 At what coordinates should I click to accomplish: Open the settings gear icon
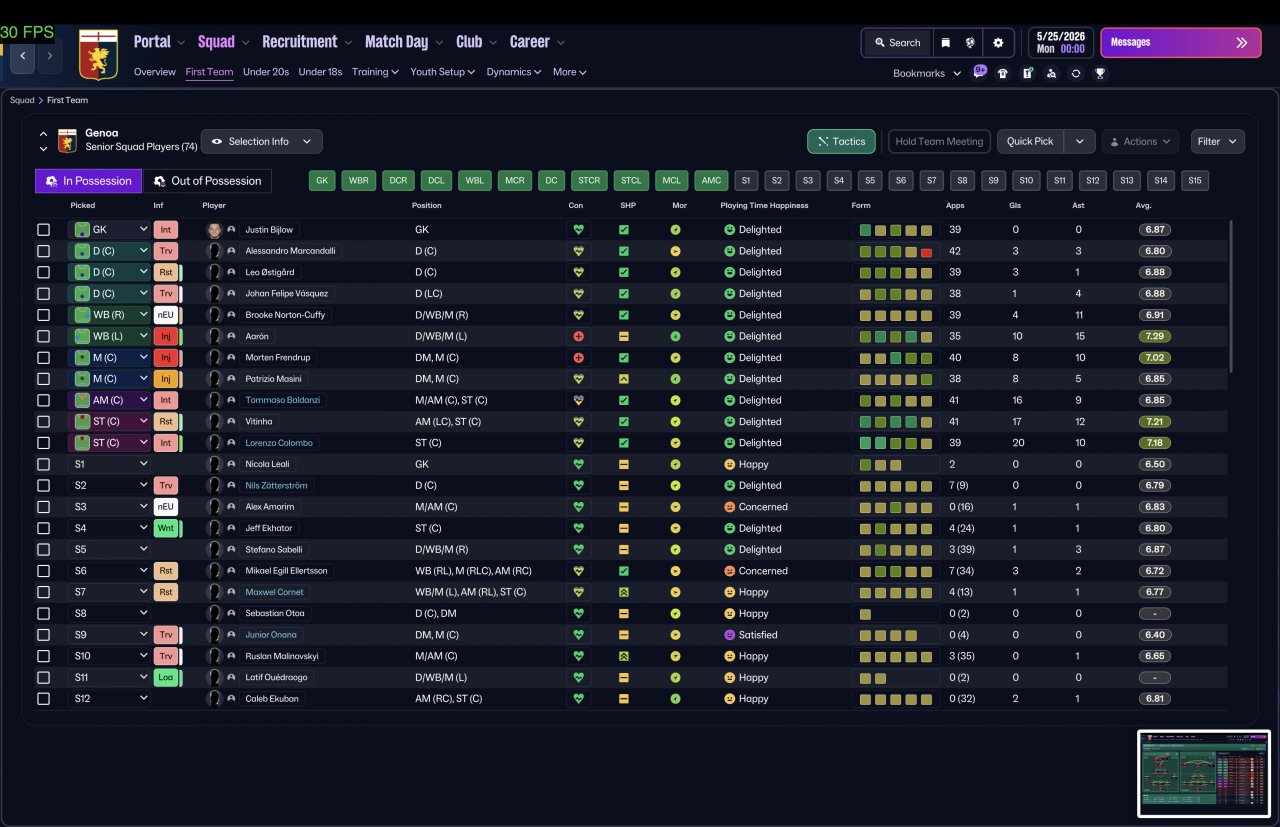coord(998,43)
